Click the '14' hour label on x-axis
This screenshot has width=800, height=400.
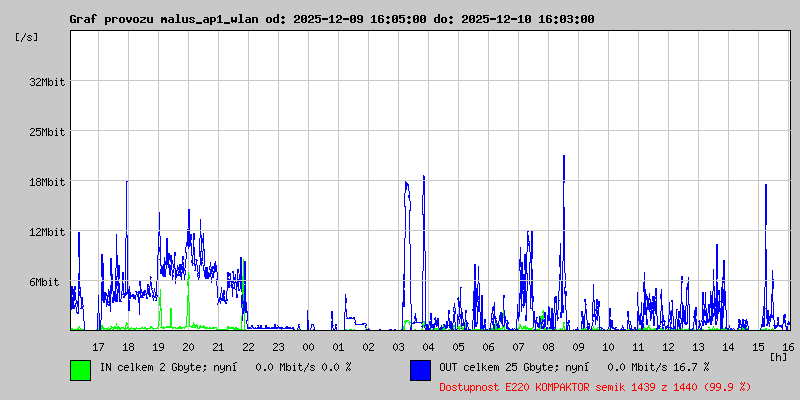point(728,347)
